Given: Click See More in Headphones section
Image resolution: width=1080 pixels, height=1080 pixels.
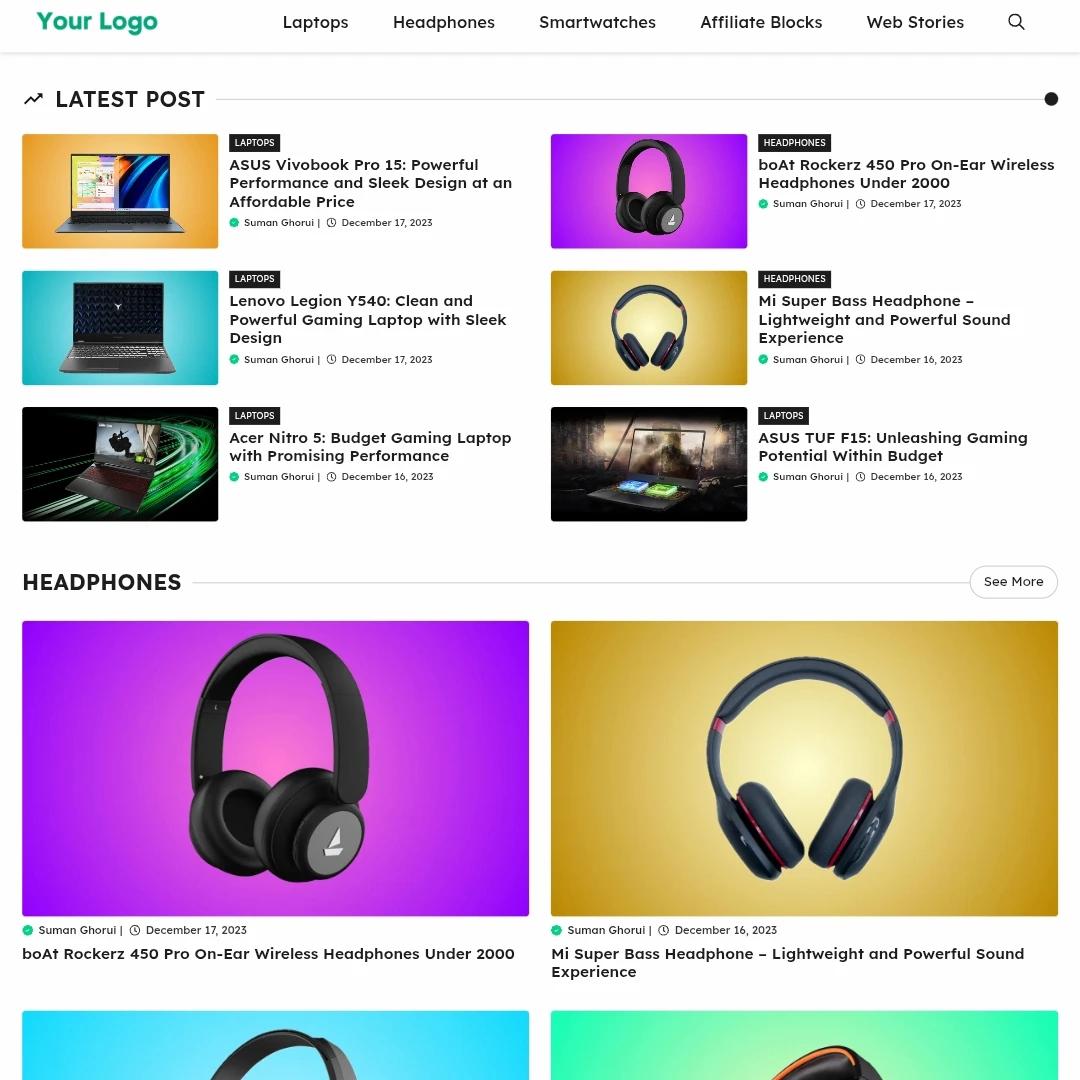Looking at the screenshot, I should tap(1013, 582).
